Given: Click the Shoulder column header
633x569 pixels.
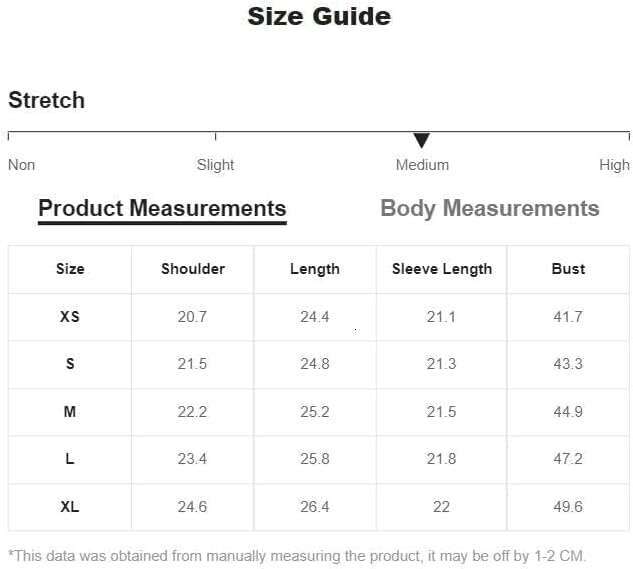Looking at the screenshot, I should 193,269.
